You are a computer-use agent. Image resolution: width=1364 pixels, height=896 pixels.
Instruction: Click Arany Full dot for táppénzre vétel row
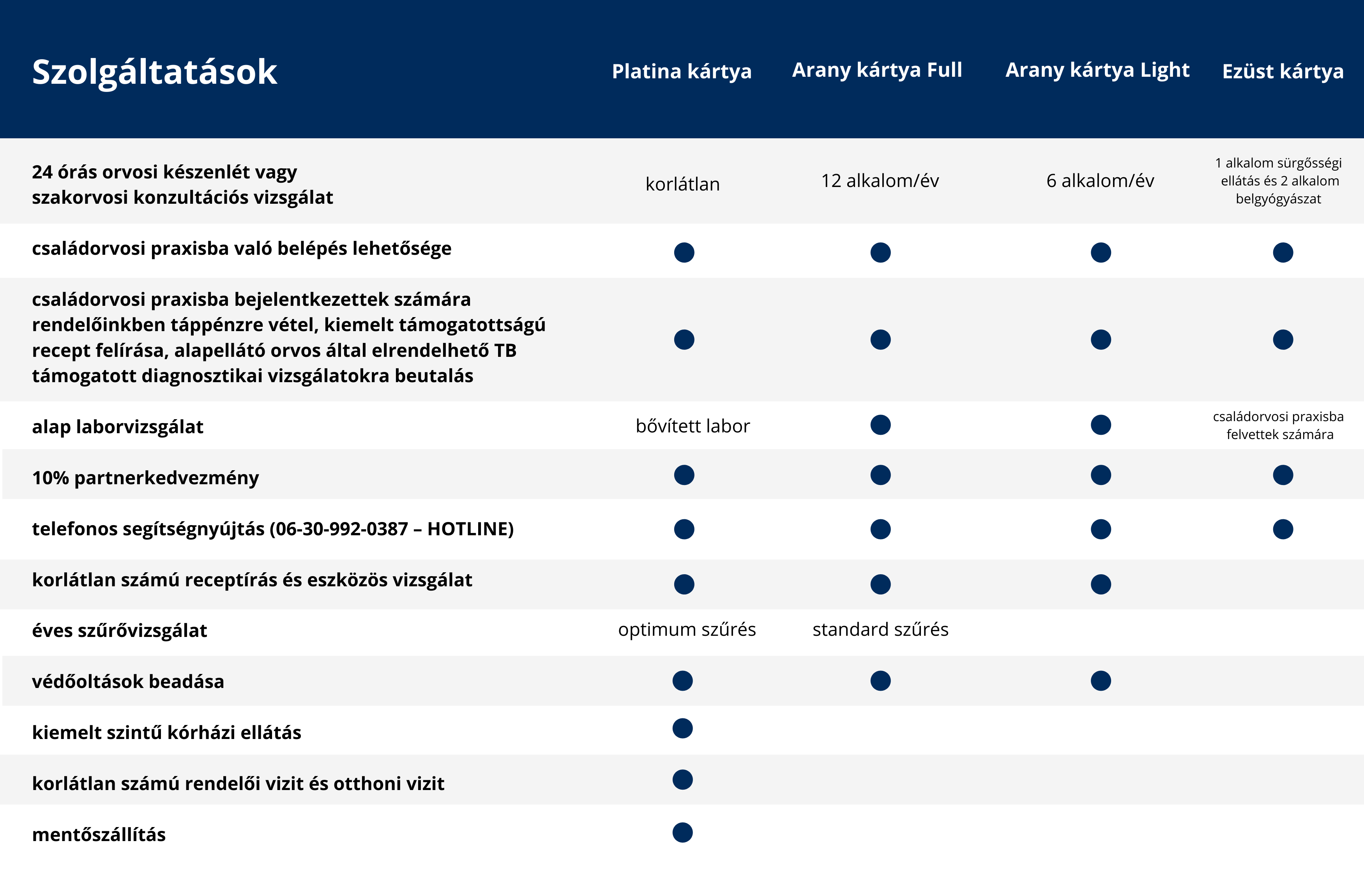tap(880, 340)
